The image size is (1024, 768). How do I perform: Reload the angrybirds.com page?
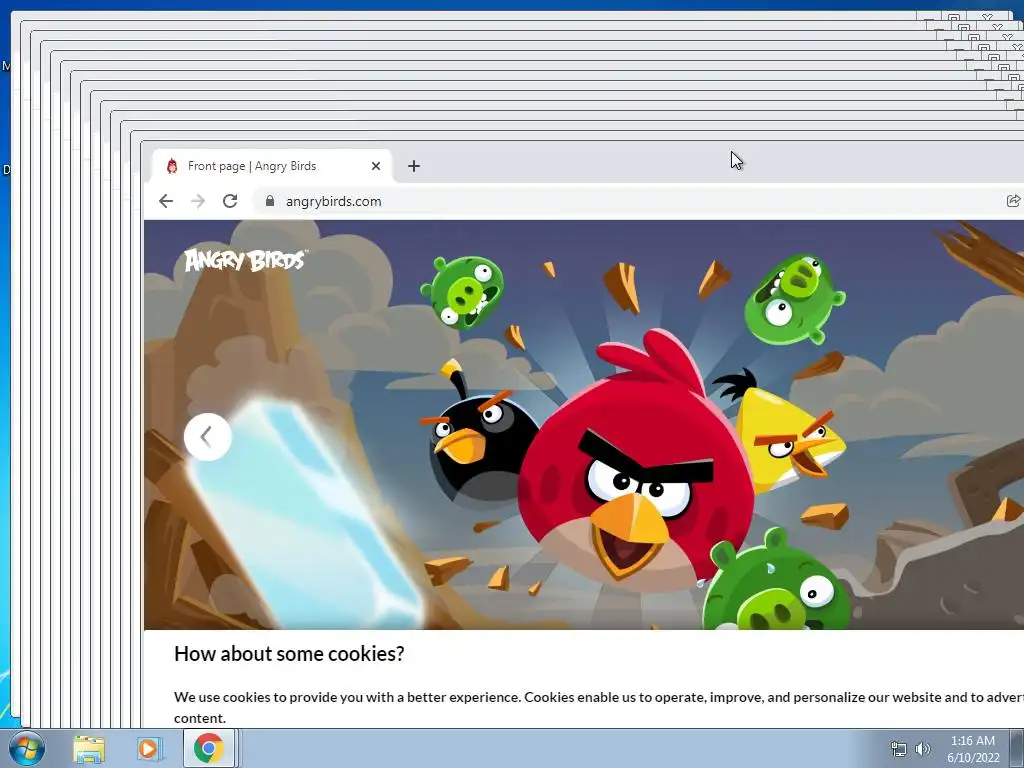(x=230, y=201)
